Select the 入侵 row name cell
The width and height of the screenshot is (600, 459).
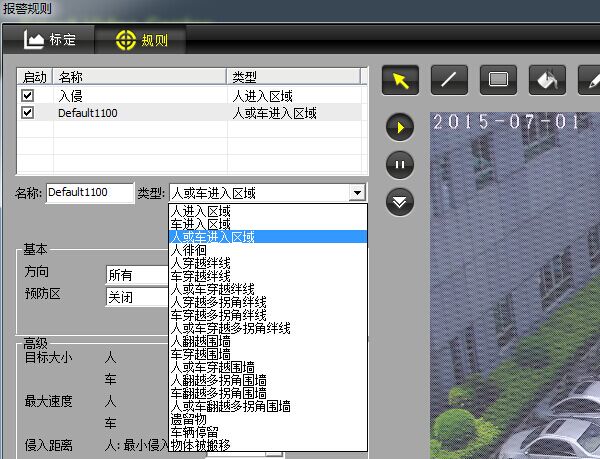[140, 96]
